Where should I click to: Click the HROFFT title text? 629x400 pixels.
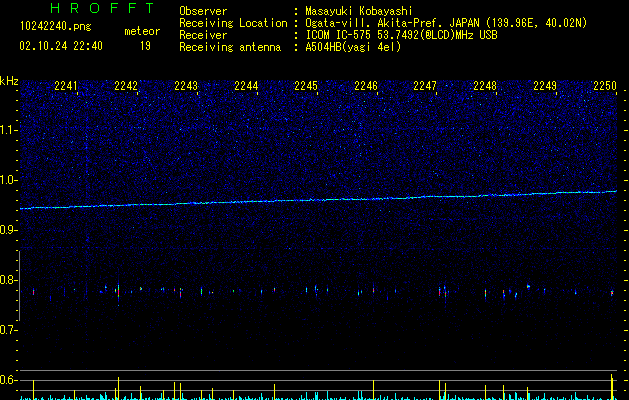(x=103, y=8)
